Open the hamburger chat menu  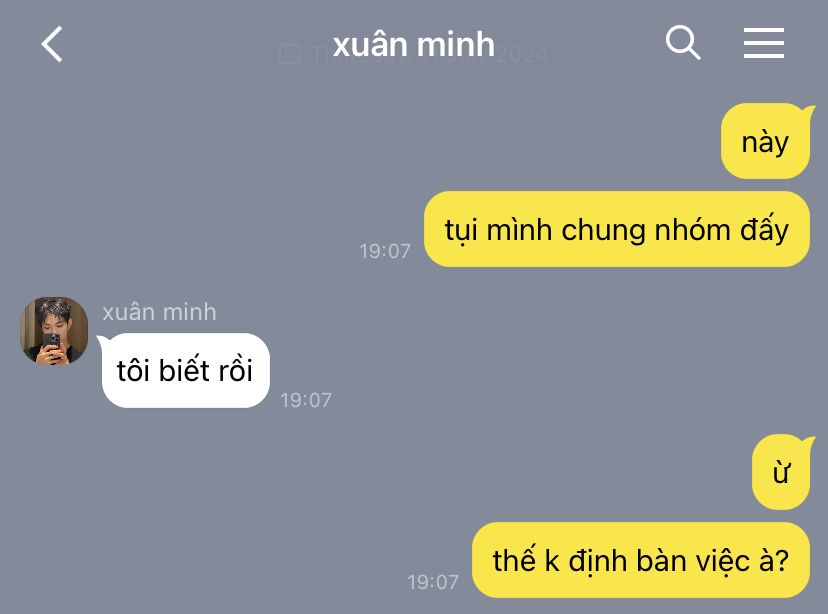[x=764, y=43]
